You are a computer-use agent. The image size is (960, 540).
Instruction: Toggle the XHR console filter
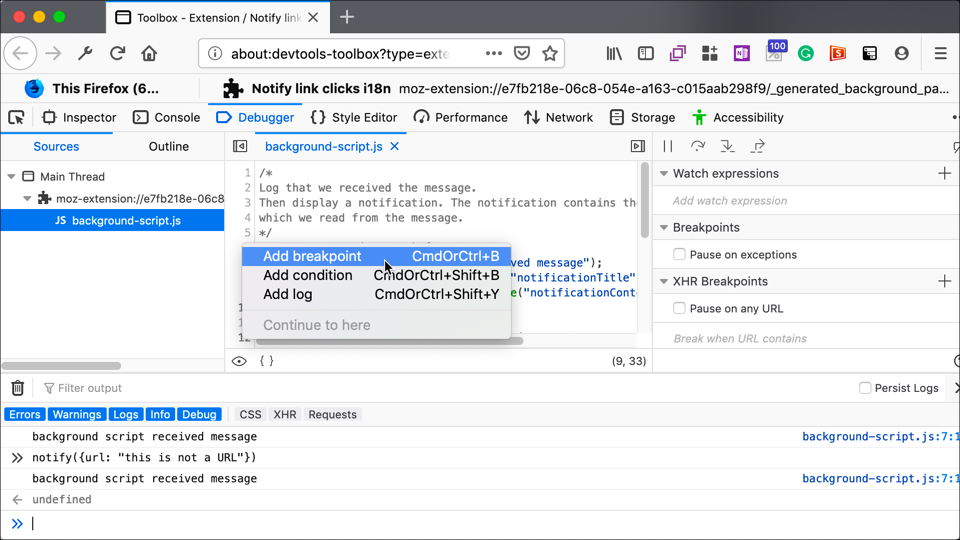(285, 414)
